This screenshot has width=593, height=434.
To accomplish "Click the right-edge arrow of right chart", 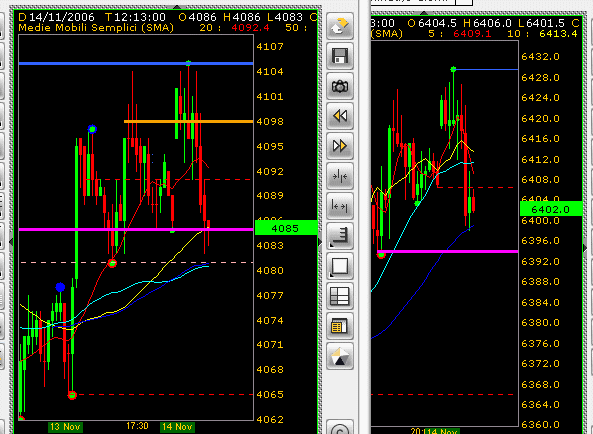I will click(x=585, y=248).
